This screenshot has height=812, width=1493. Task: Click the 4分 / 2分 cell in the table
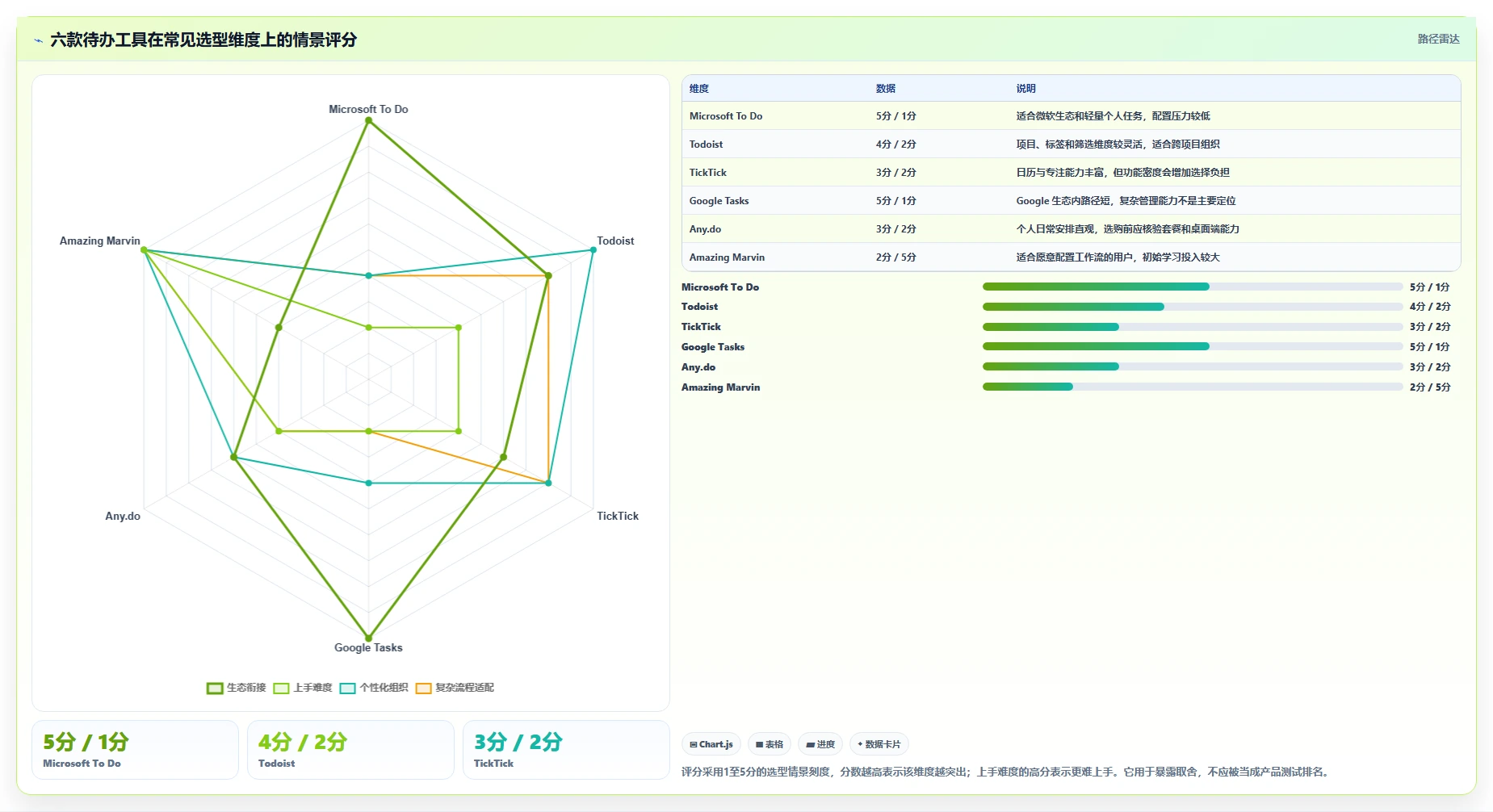pyautogui.click(x=896, y=144)
